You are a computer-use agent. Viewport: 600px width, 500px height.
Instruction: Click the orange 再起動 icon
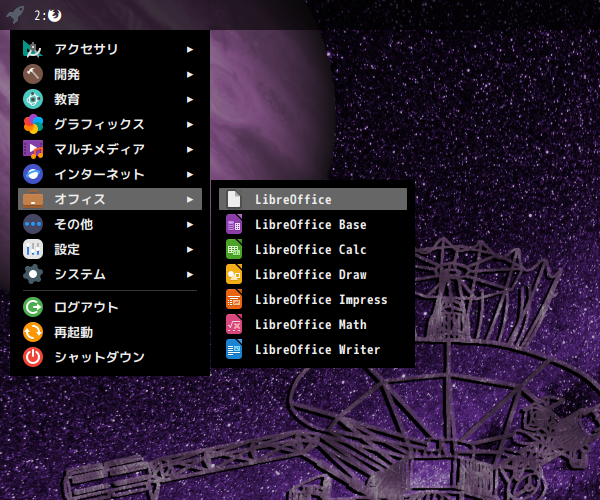[x=33, y=332]
